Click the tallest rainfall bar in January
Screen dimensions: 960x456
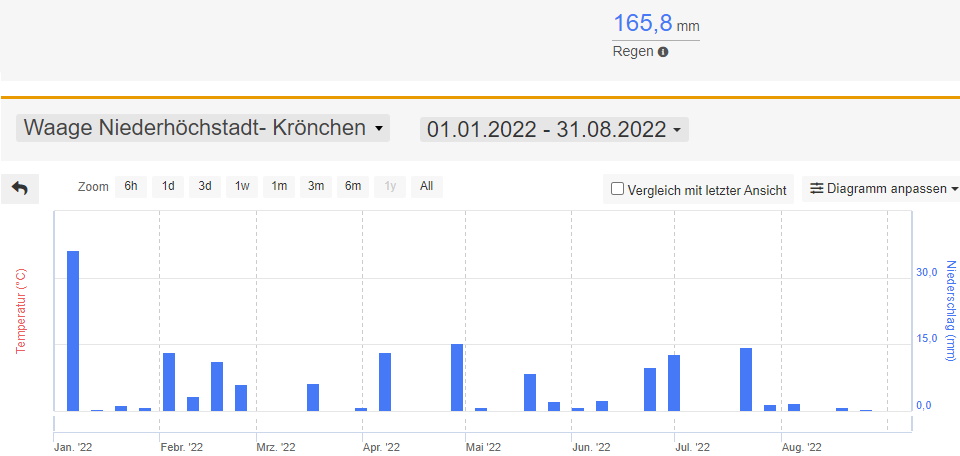pos(73,330)
